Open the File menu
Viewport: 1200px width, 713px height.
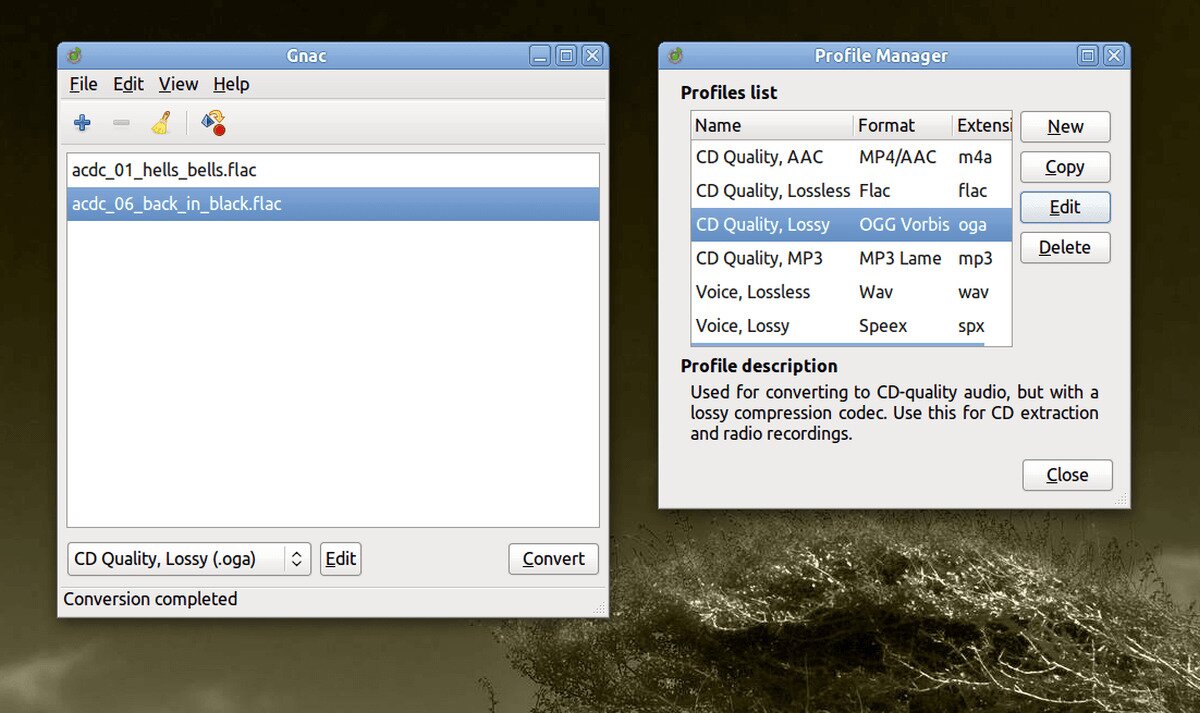(x=82, y=84)
